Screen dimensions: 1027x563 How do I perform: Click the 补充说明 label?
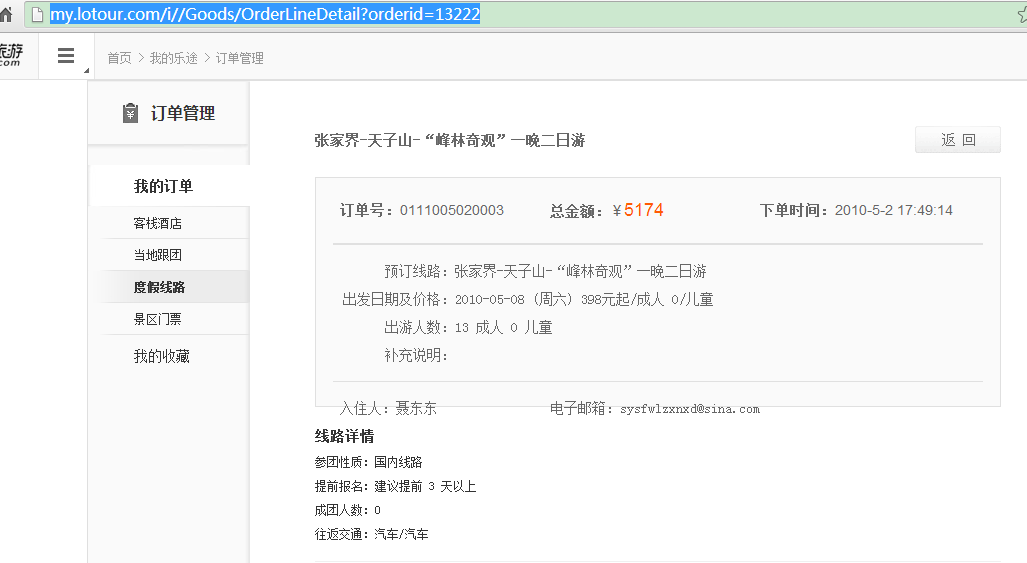416,355
